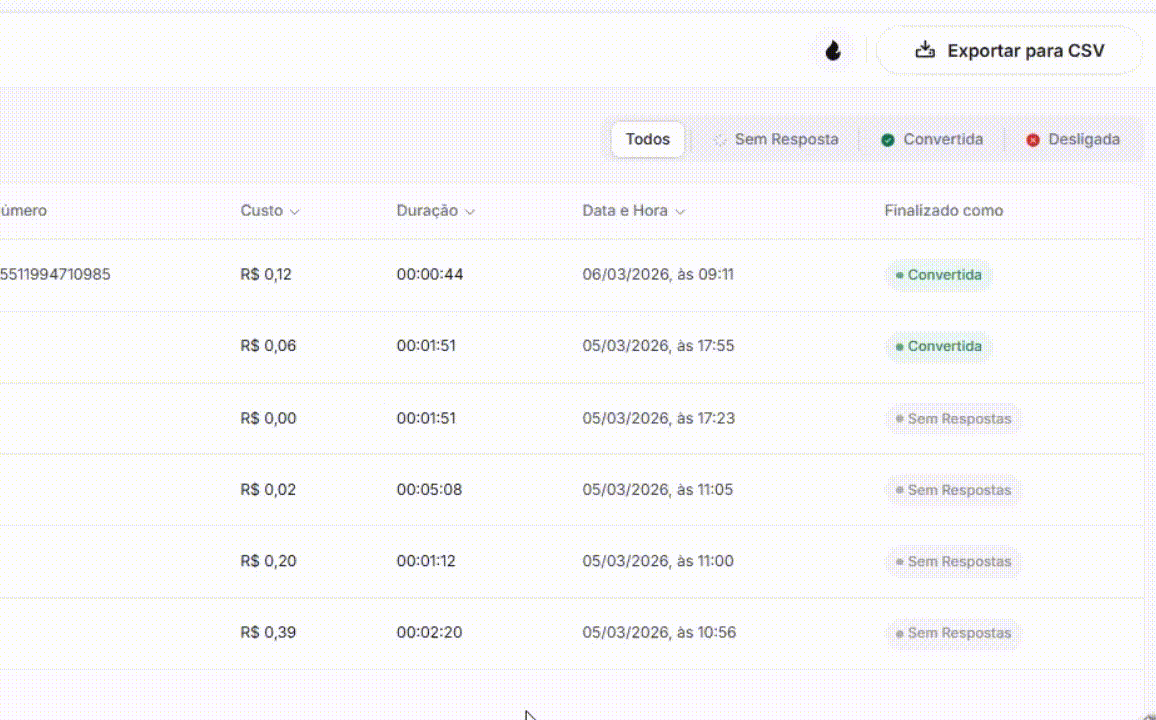Viewport: 1156px width, 720px height.
Task: Select the Todos filter tab
Action: (648, 139)
